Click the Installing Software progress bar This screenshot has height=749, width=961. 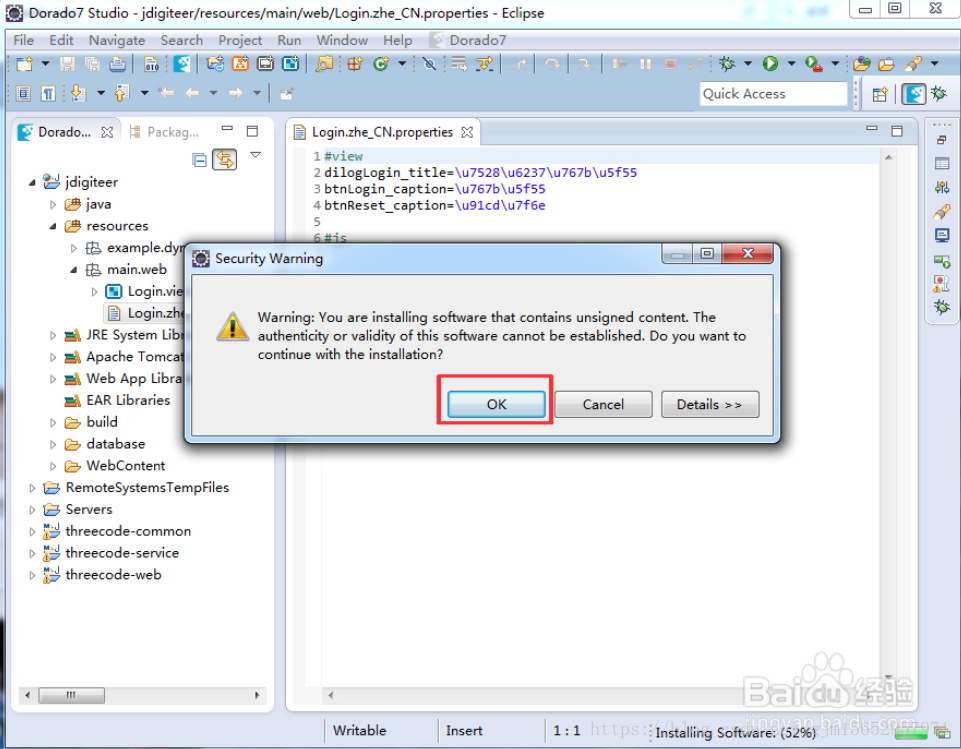910,733
